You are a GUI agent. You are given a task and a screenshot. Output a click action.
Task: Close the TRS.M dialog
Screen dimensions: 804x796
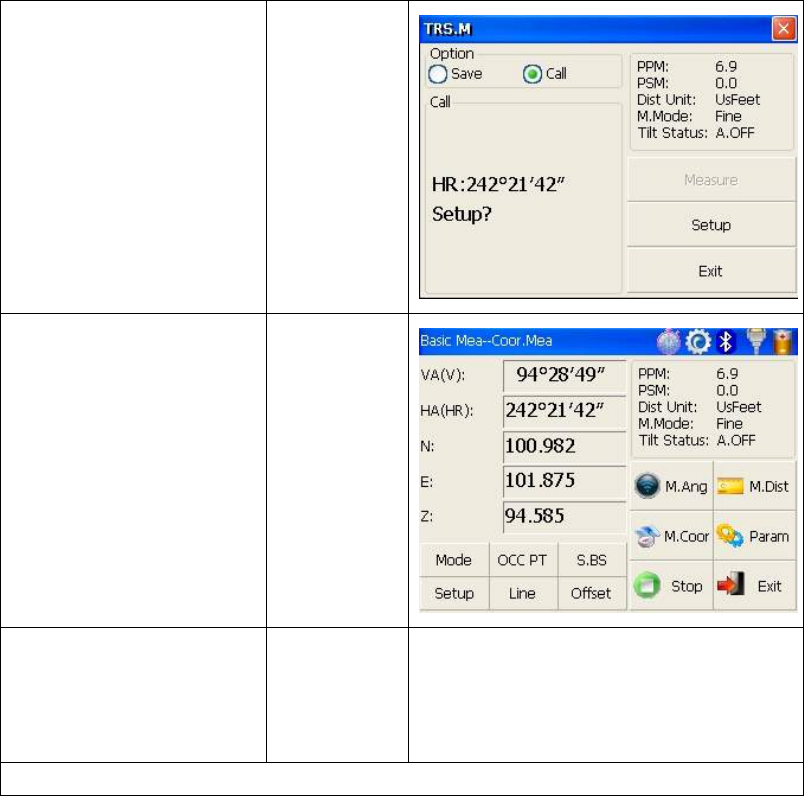tap(783, 29)
